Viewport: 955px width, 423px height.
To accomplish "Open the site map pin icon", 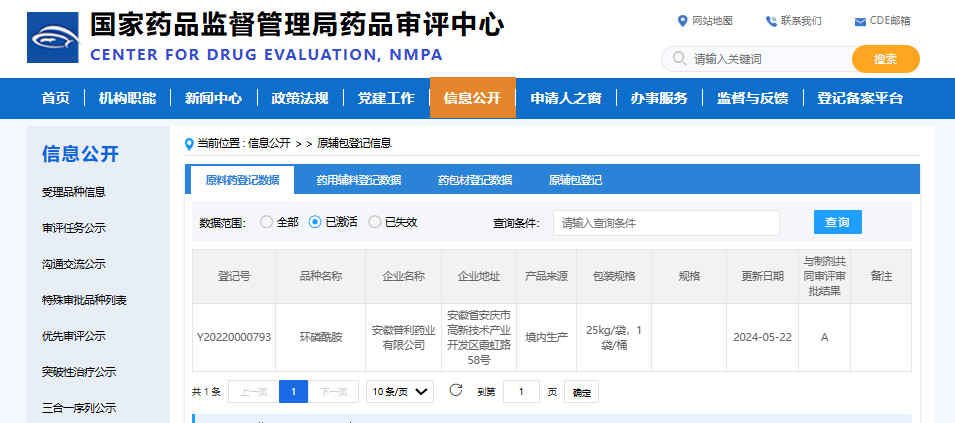I will (682, 21).
